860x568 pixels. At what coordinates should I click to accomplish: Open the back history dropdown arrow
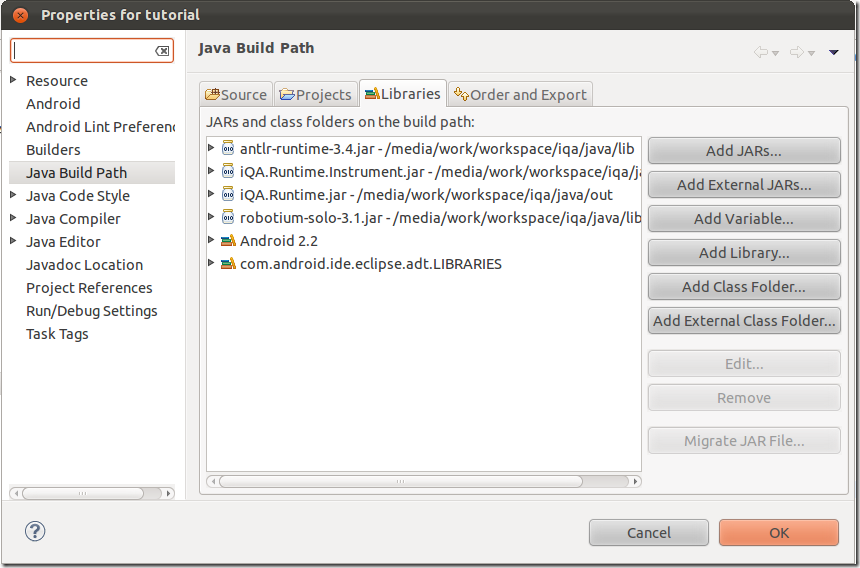(776, 53)
